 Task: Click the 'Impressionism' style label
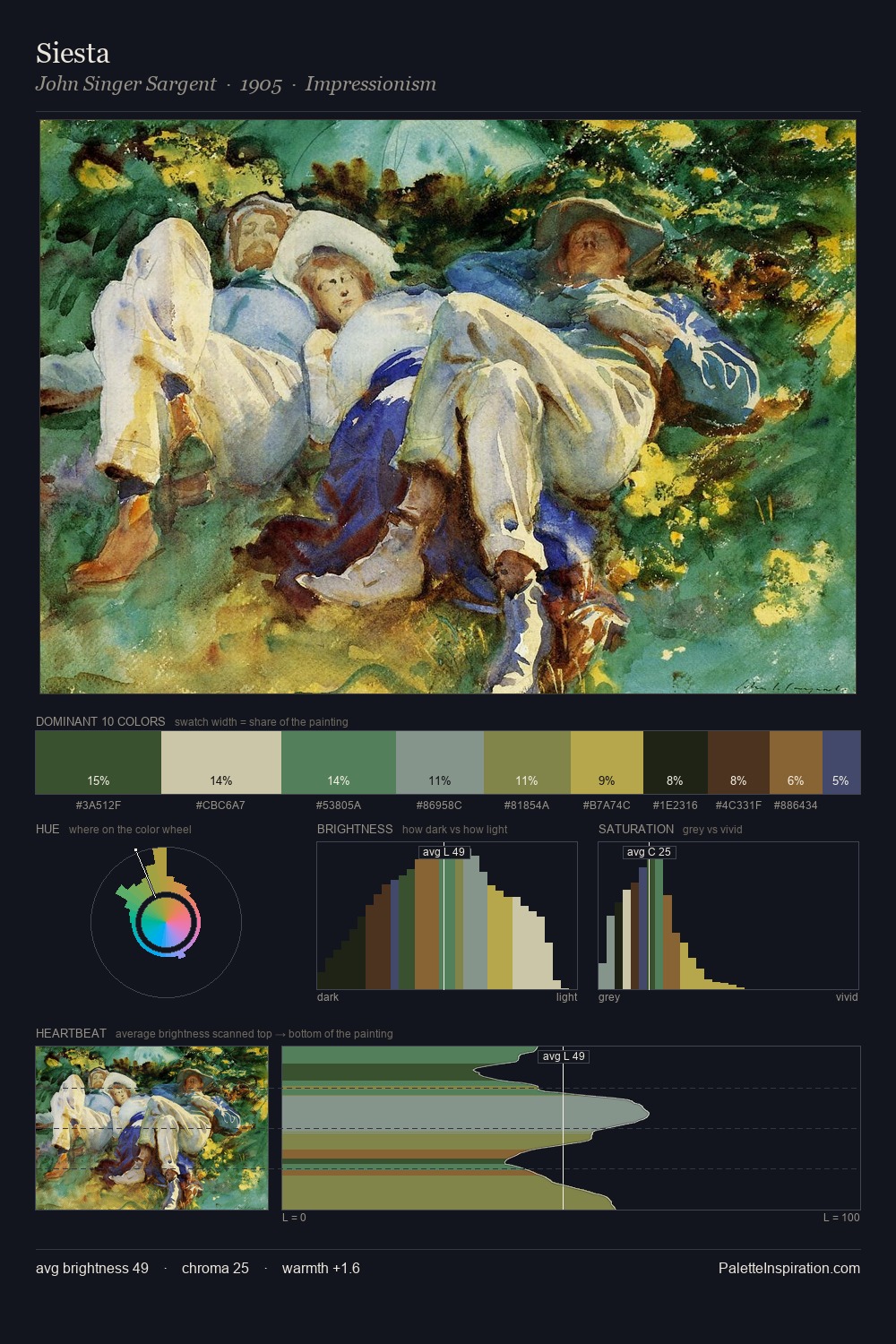click(x=371, y=84)
